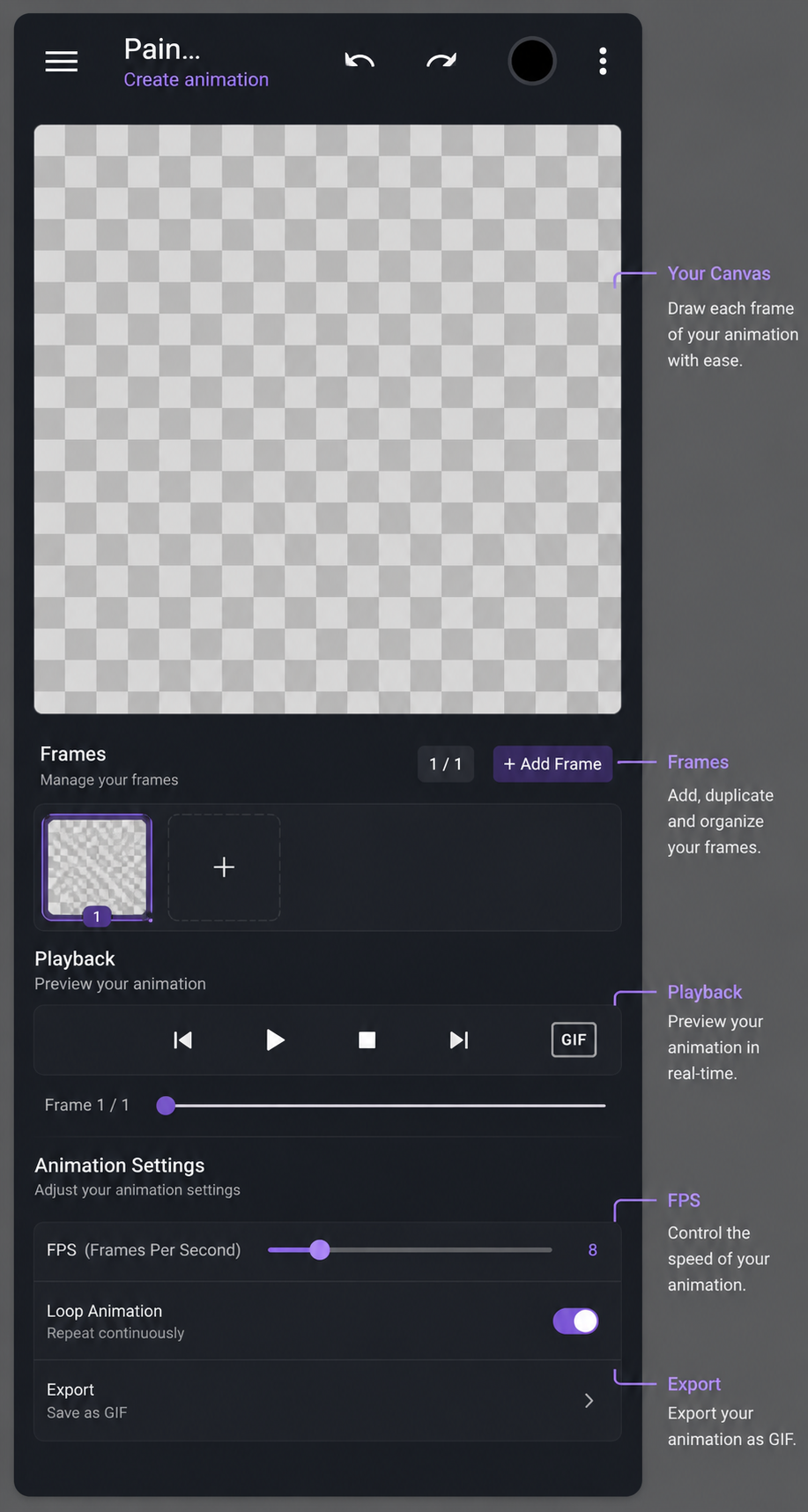
Task: Select frame 1 thumbnail
Action: point(97,868)
